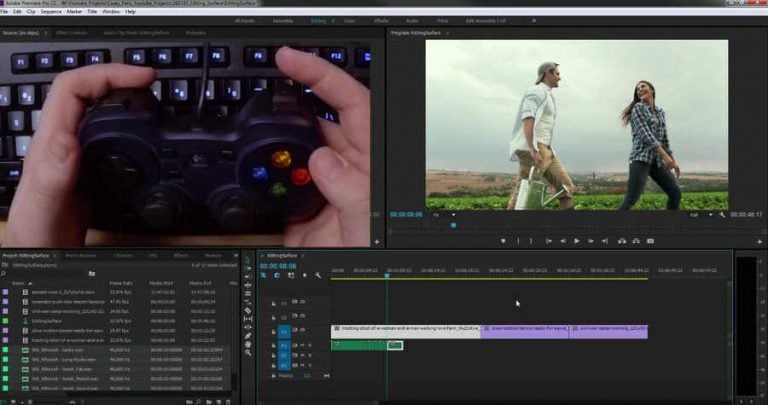Select the Zoom magnifier tool

pos(247,352)
